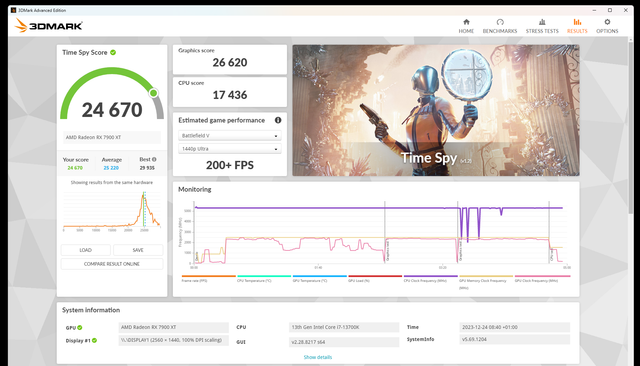Viewport: 640px width, 366px height.
Task: Open the Results tab
Action: [x=577, y=26]
